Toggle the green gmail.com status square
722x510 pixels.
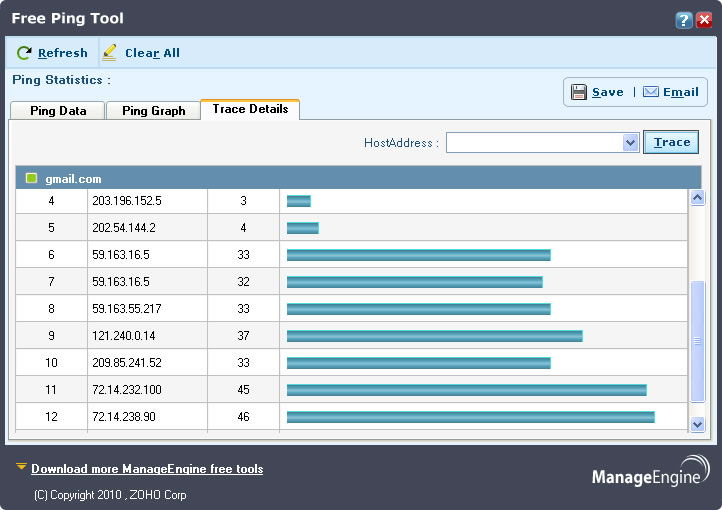pyautogui.click(x=31, y=178)
